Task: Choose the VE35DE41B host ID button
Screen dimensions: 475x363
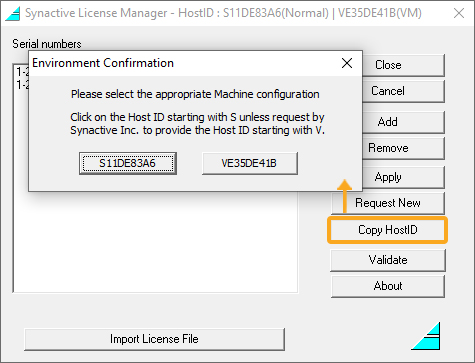Action: pyautogui.click(x=249, y=163)
